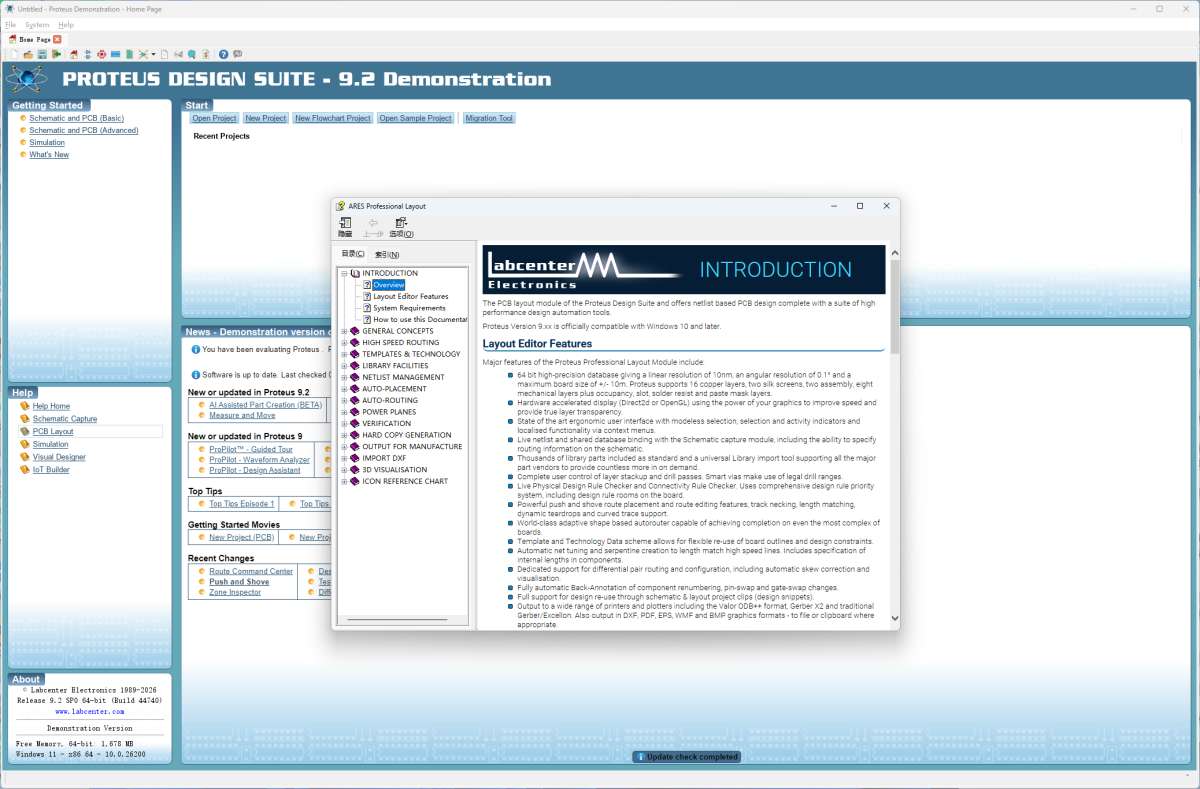Screen dimensions: 1200x789
Task: Open the Layout Editor Features topic
Action: click(411, 296)
